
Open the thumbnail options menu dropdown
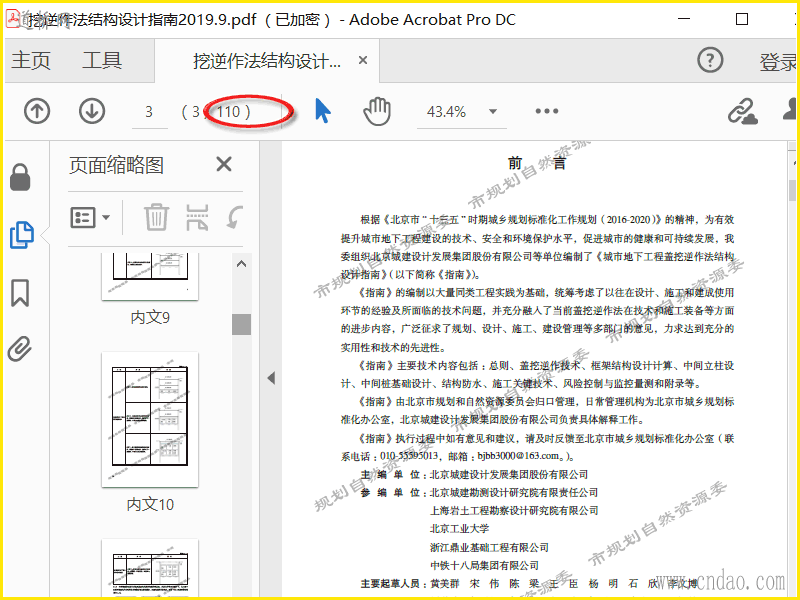90,218
